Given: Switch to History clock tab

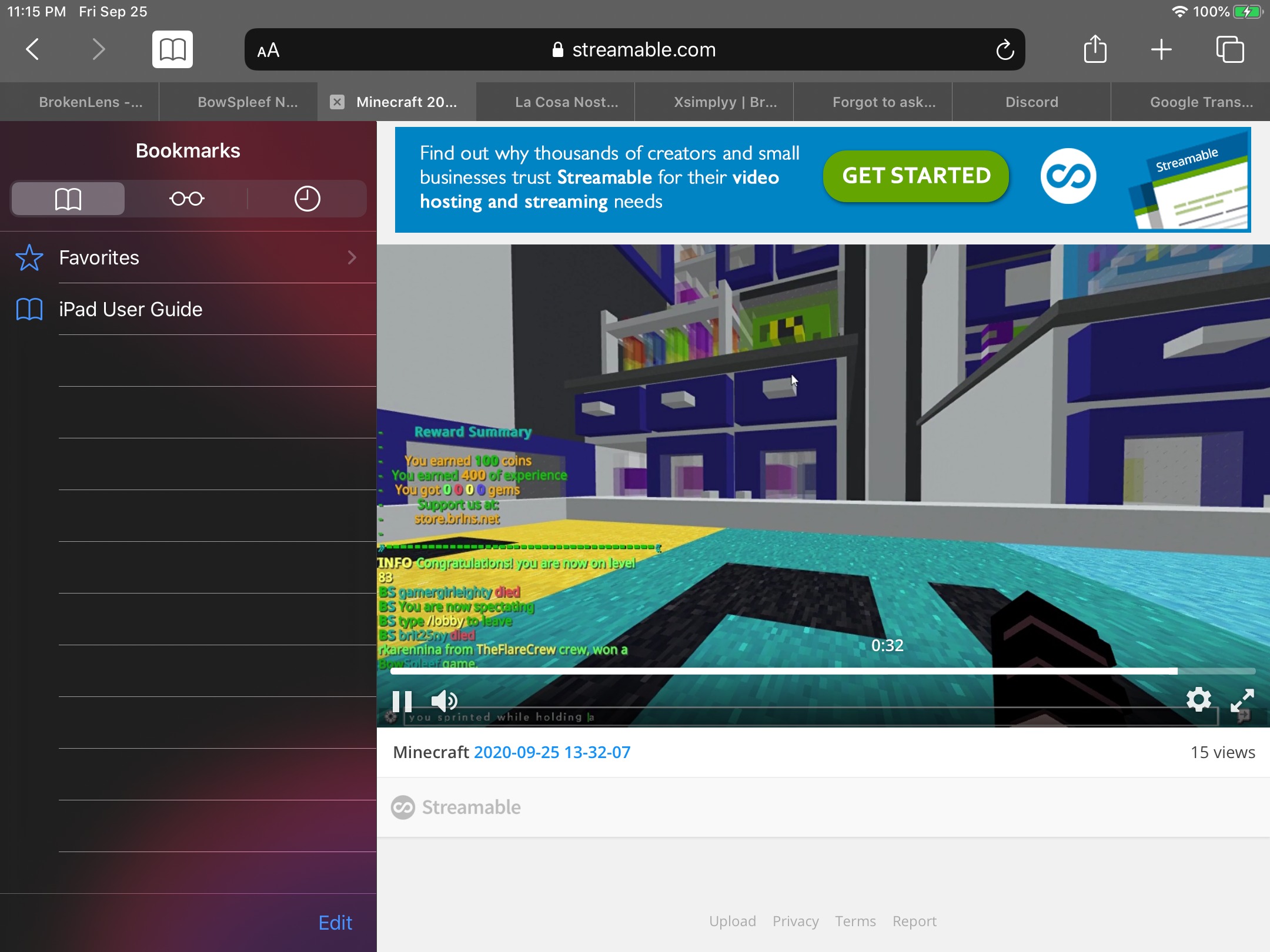Looking at the screenshot, I should coord(307,199).
